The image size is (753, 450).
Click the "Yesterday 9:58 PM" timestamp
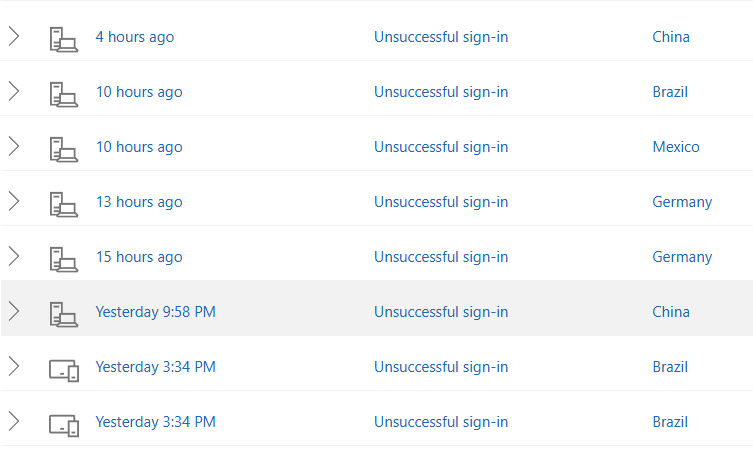coord(155,312)
